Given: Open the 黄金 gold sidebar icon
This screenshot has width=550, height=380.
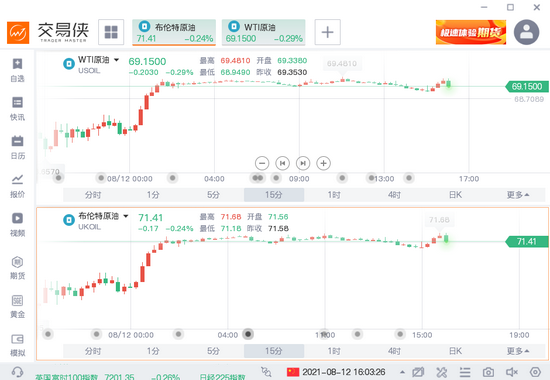Looking at the screenshot, I should click(17, 306).
